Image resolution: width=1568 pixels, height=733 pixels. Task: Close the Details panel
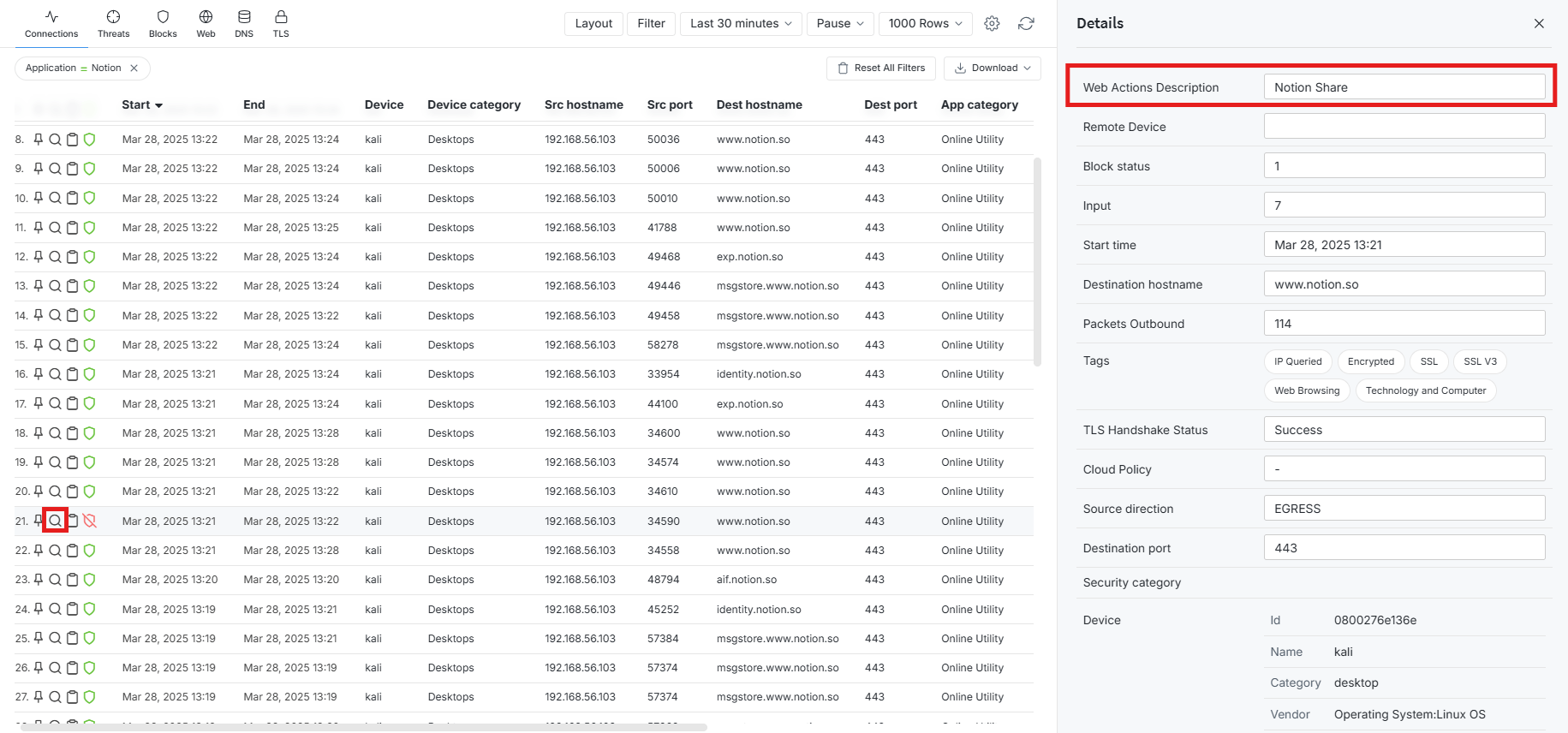(1539, 23)
